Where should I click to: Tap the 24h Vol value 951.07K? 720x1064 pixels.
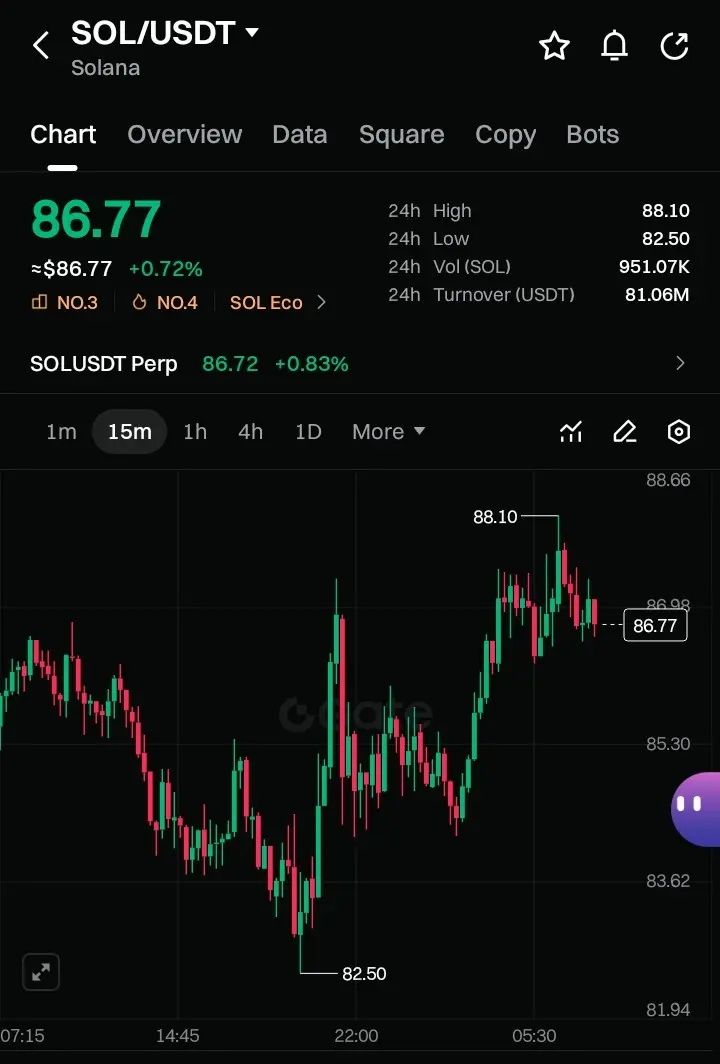click(654, 267)
